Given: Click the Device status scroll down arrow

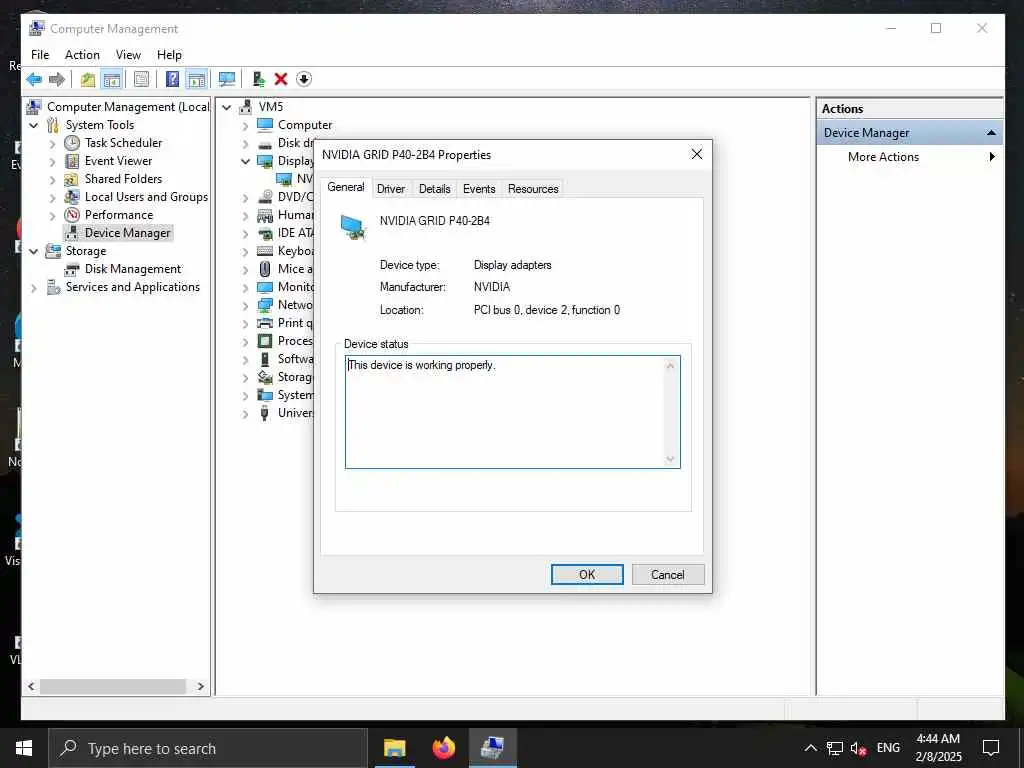Looking at the screenshot, I should 671,459.
